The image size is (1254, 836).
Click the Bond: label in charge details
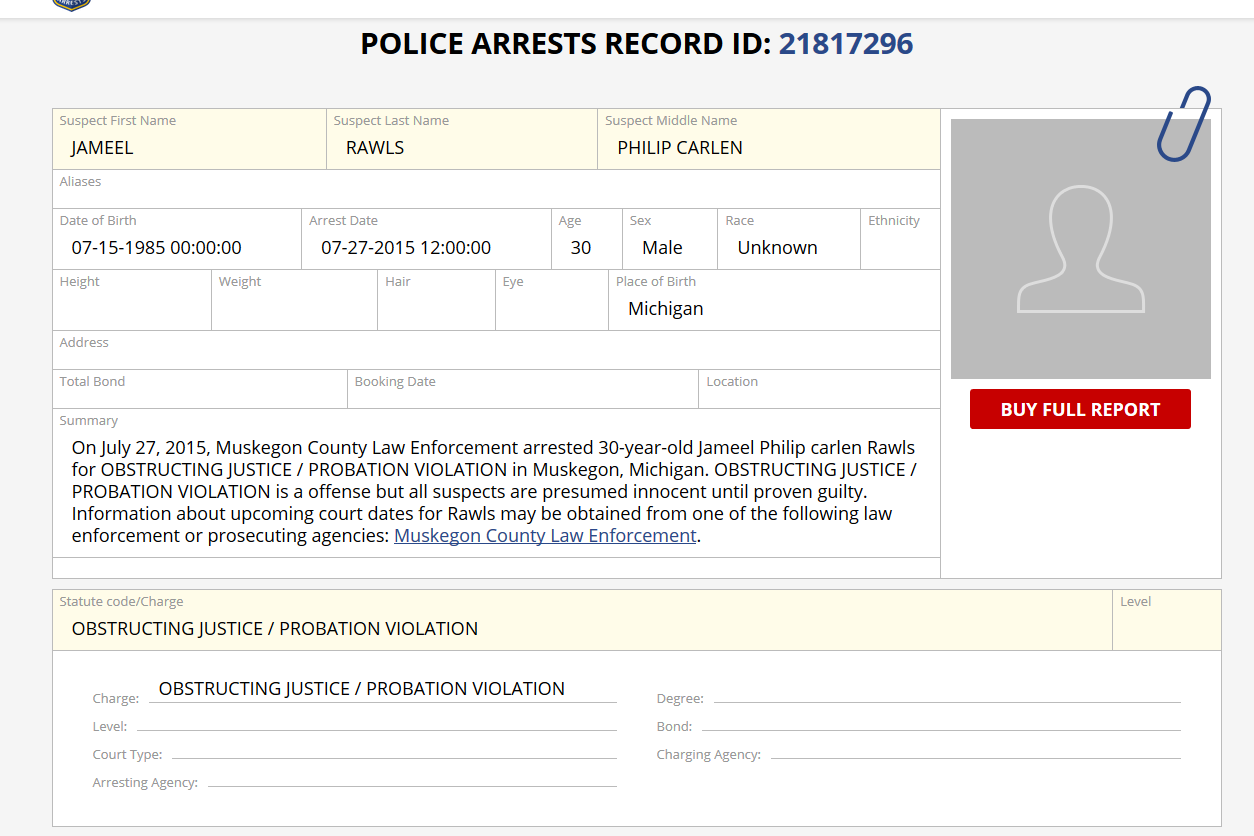click(674, 726)
